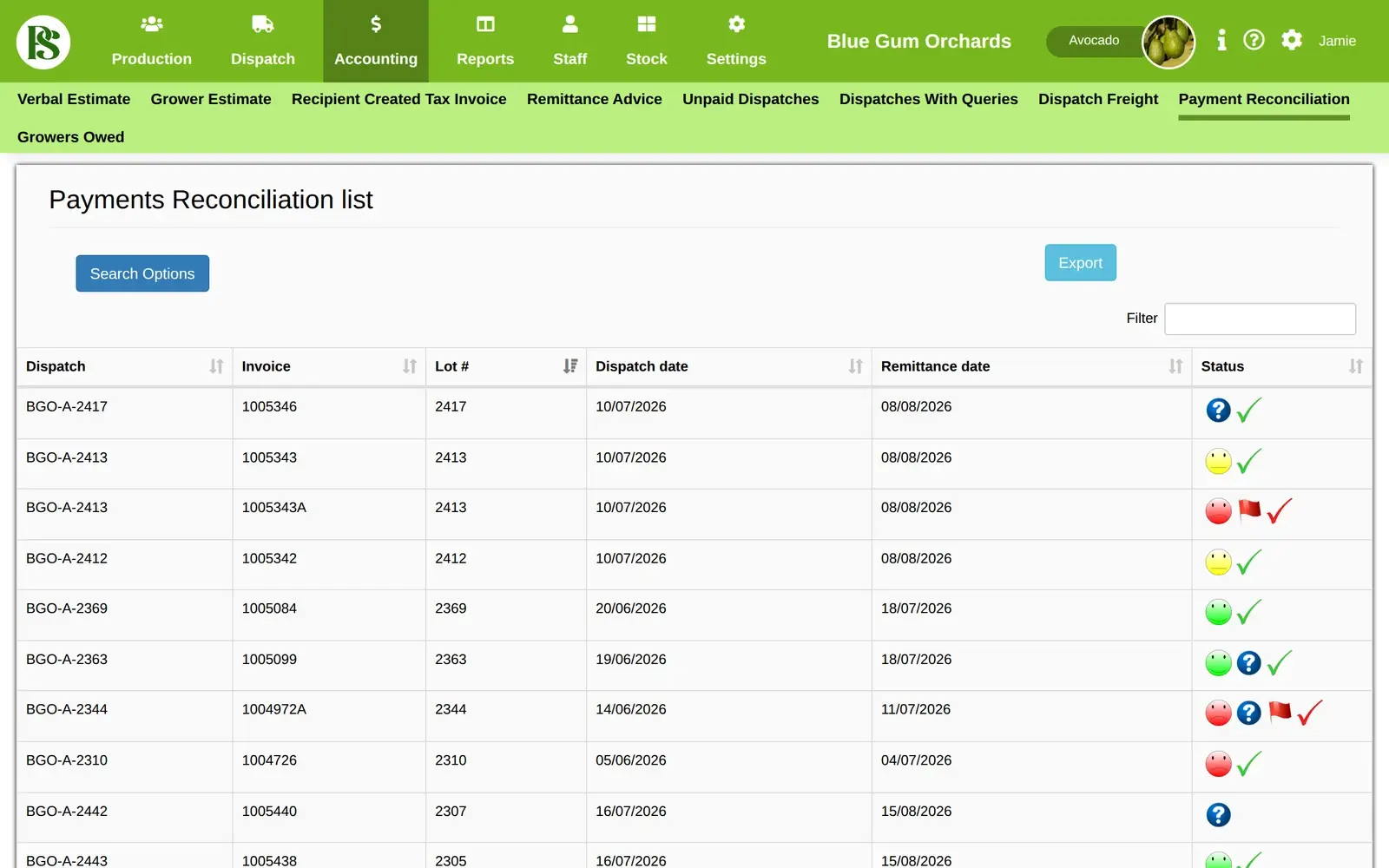
Task: Click the PS logo icon
Action: [43, 42]
